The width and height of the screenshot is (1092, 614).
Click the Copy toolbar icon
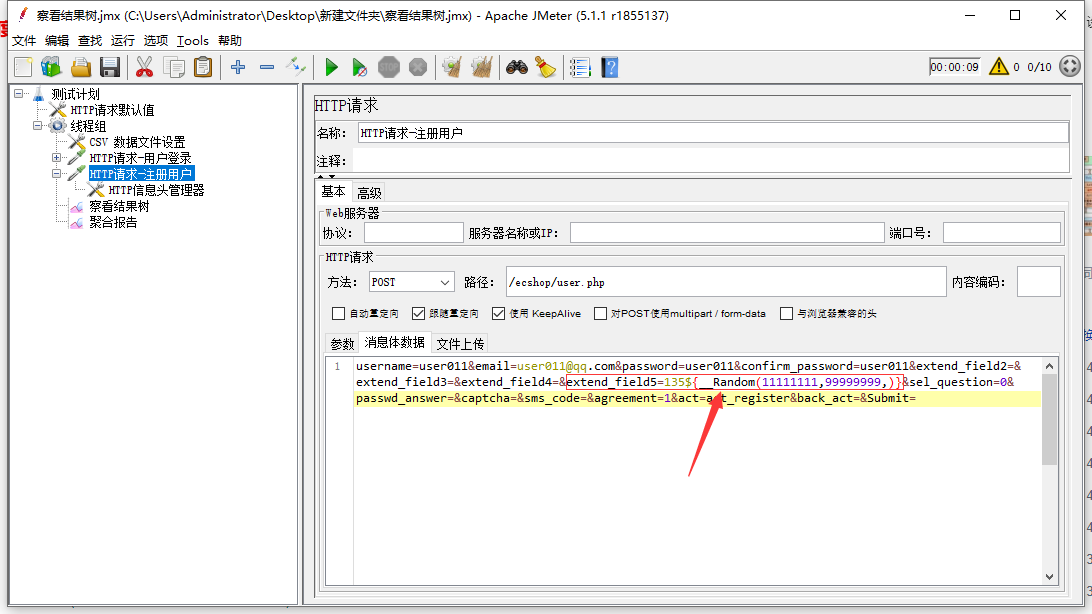pyautogui.click(x=173, y=68)
